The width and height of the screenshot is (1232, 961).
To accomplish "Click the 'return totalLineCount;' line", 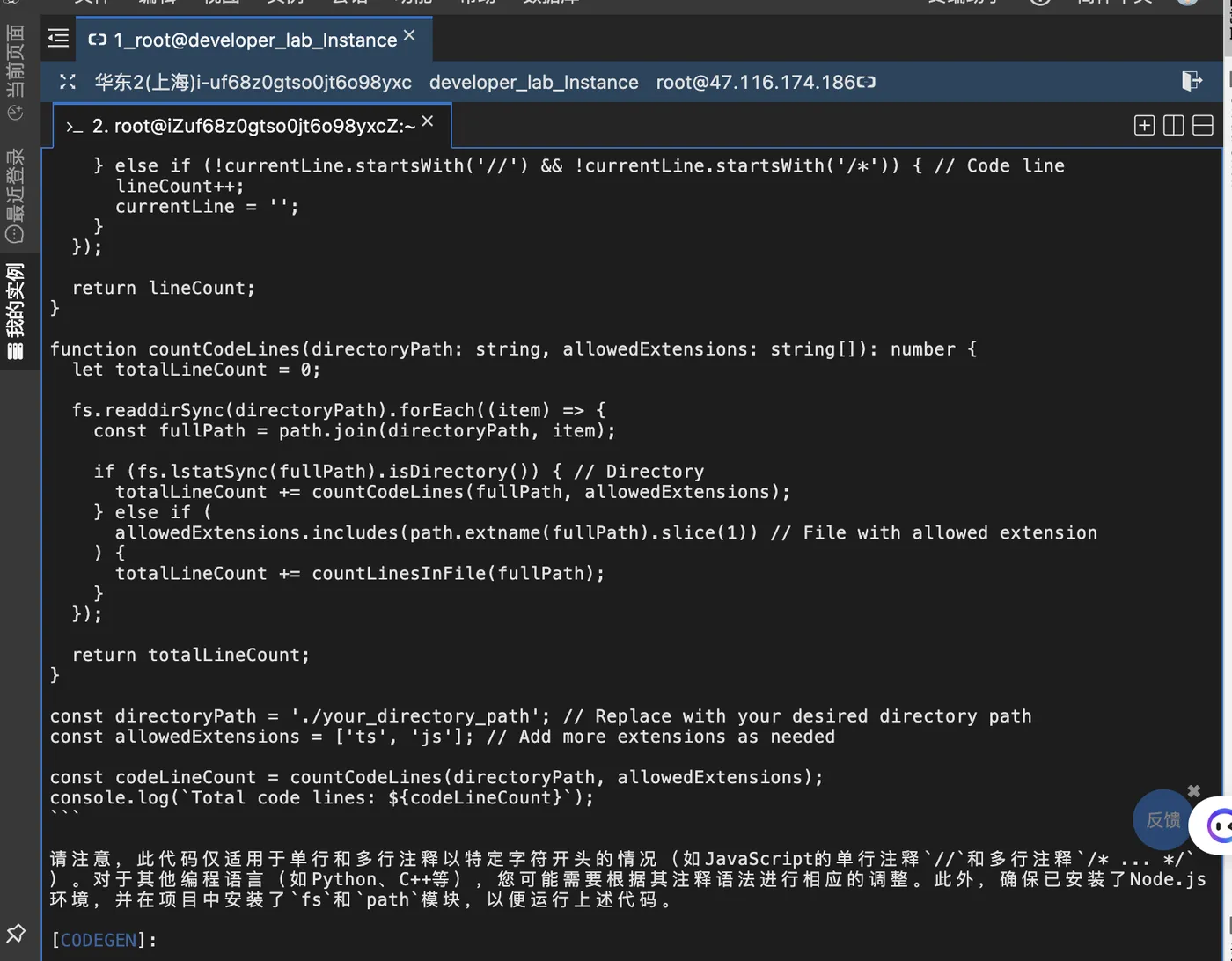I will coord(191,655).
